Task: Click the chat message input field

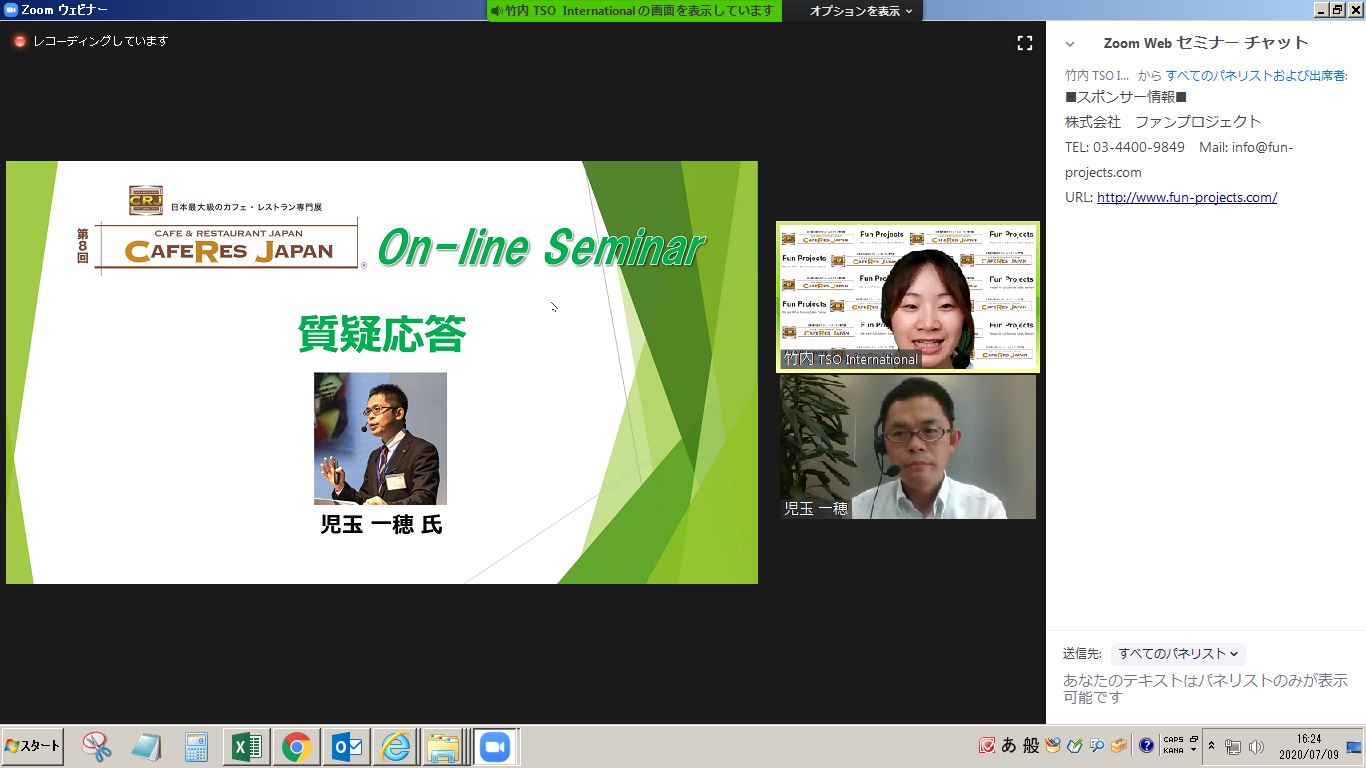Action: tap(1205, 689)
